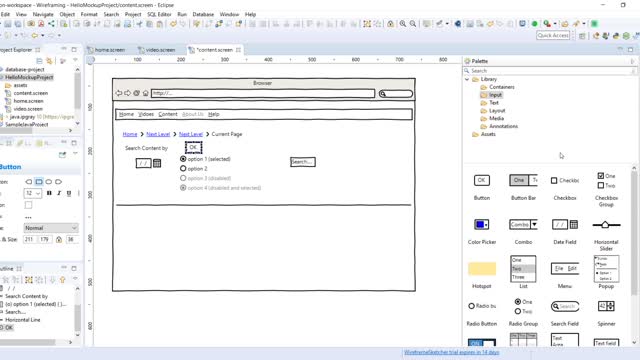This screenshot has height=360, width=640.
Task: Click the Home breadcrumb link
Action: point(130,134)
